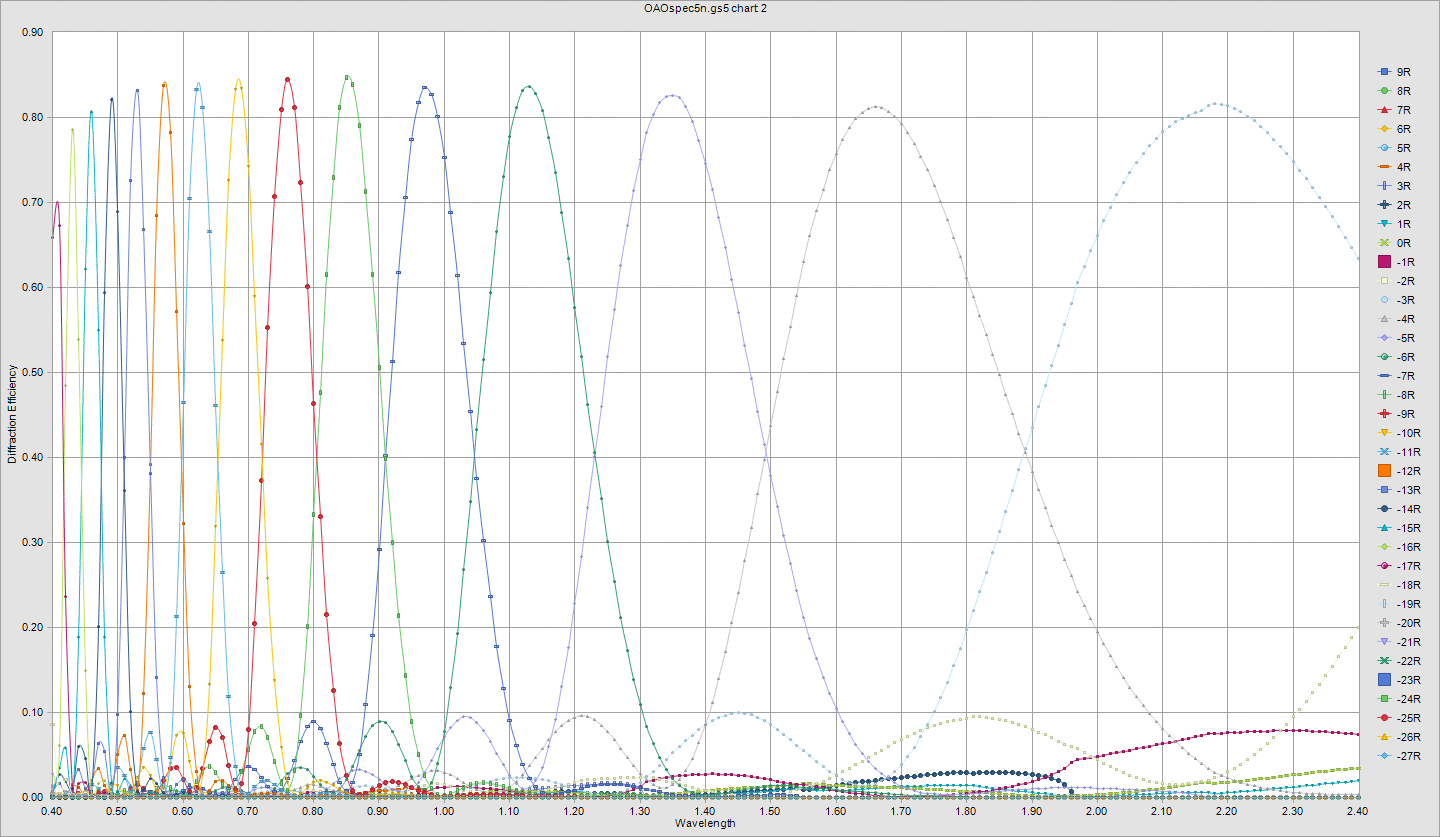The width and height of the screenshot is (1440, 837).
Task: Select the -5R legend entry
Action: click(x=1396, y=338)
